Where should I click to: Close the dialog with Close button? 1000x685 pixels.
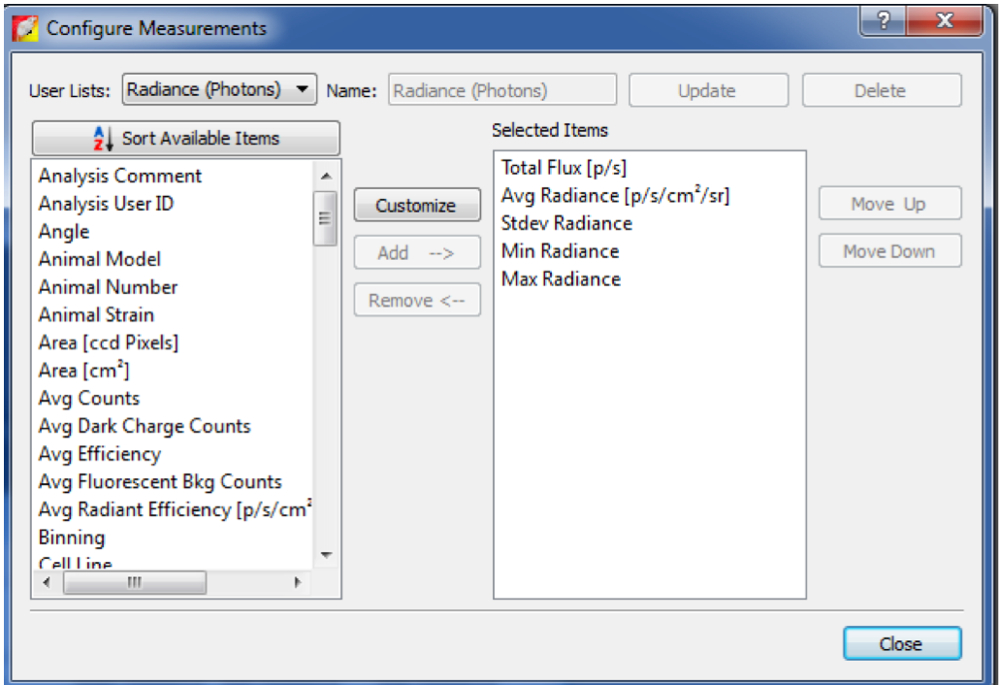(x=901, y=644)
